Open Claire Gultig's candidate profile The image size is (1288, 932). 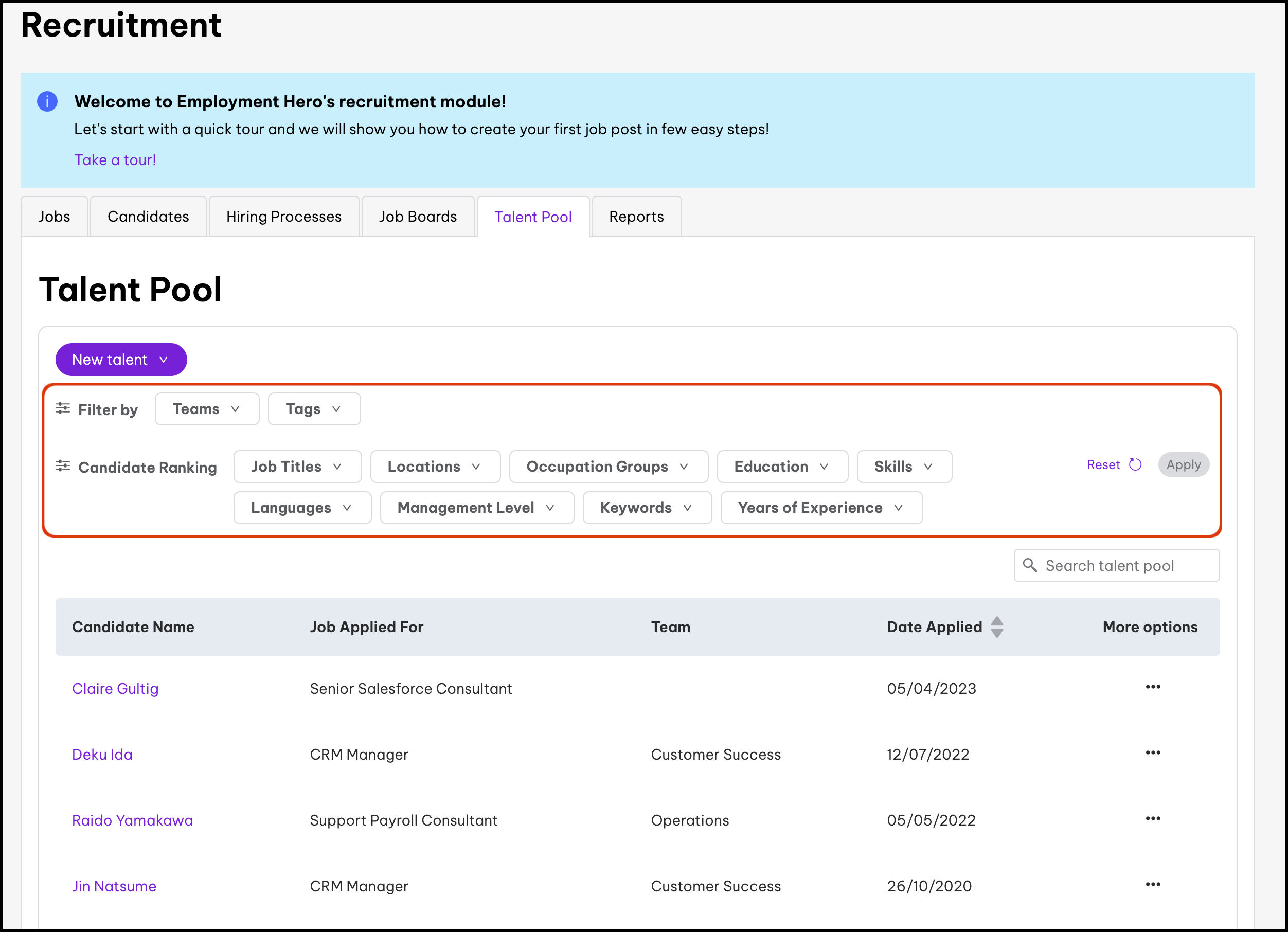coord(115,689)
